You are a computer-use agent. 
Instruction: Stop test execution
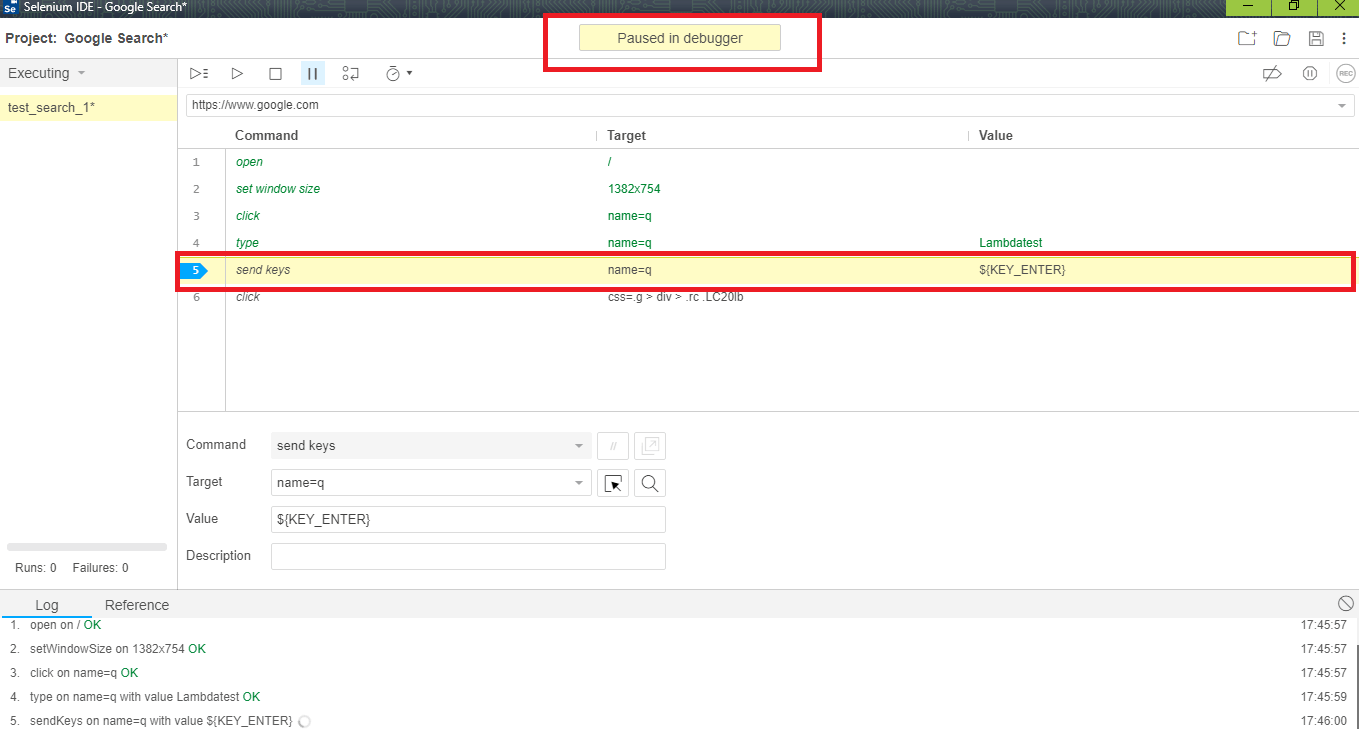tap(275, 73)
